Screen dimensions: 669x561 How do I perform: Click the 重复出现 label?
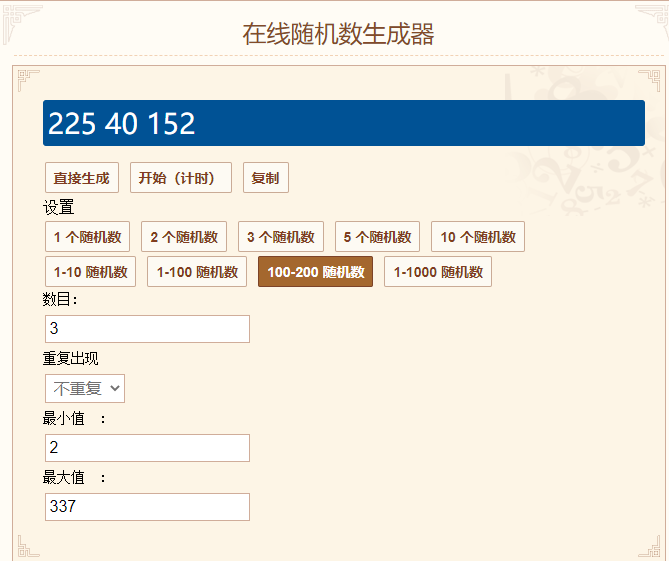70,358
